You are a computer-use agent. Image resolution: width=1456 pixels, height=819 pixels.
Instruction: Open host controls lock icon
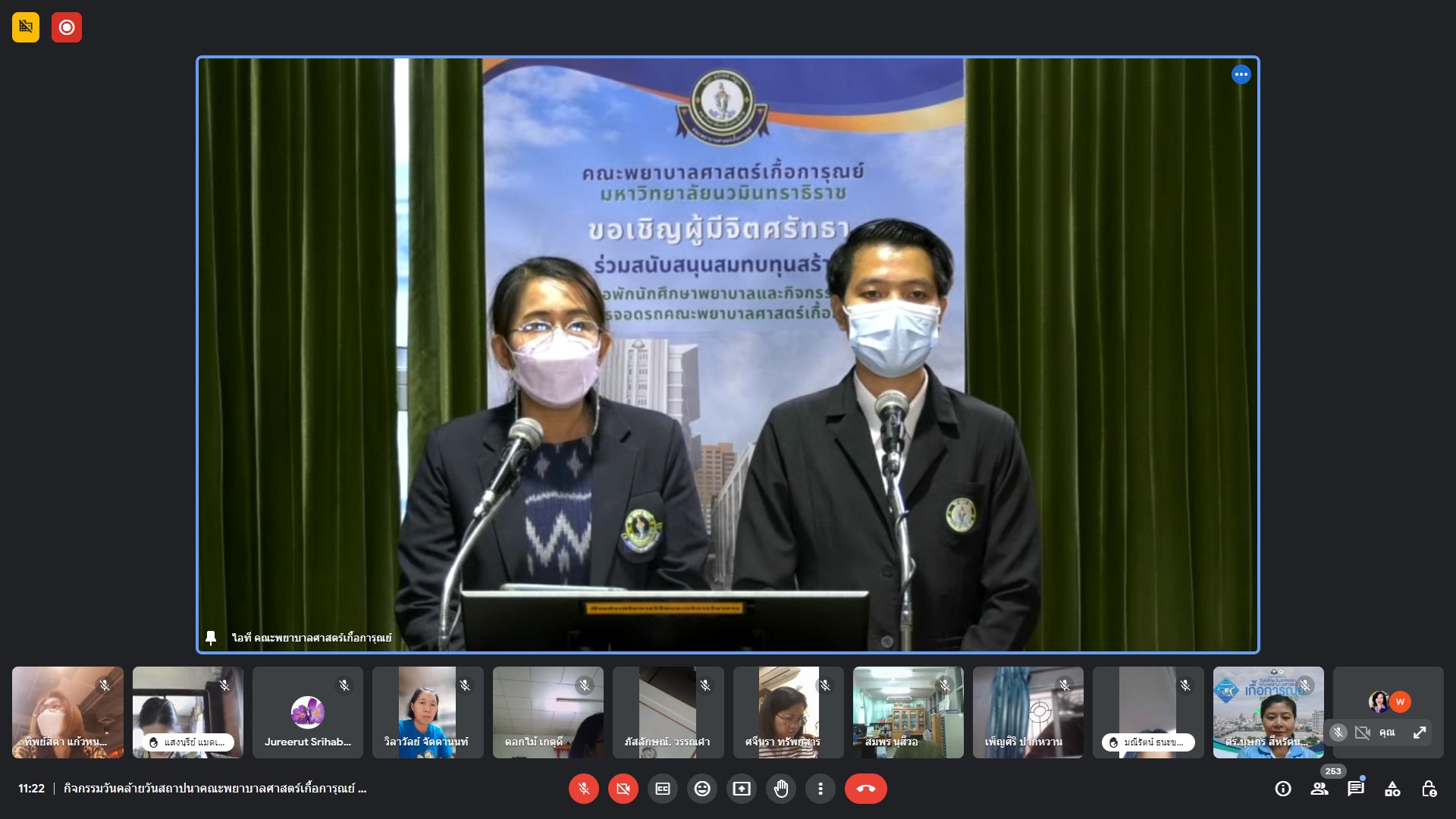click(1429, 789)
